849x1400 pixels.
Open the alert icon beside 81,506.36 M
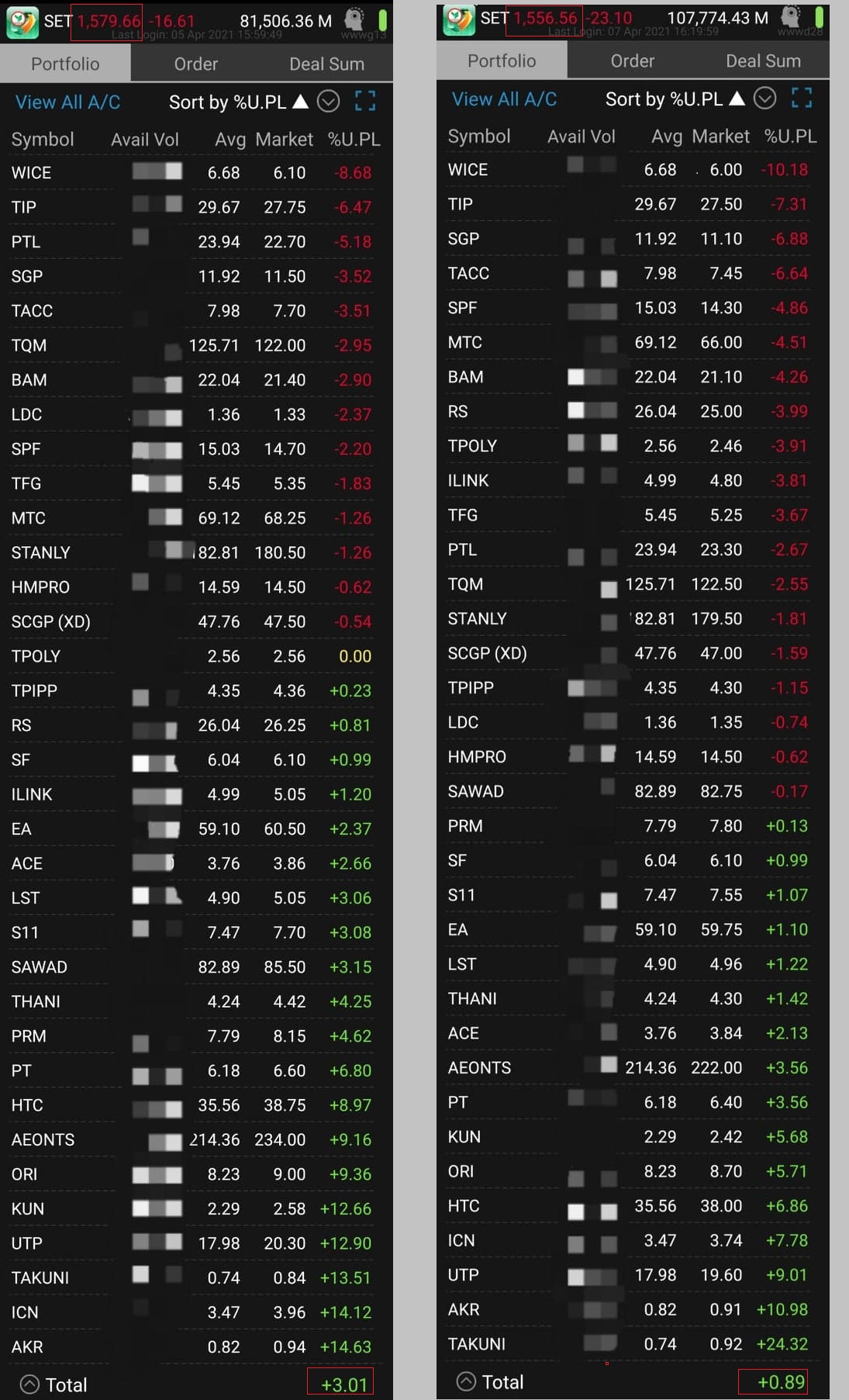pos(354,19)
